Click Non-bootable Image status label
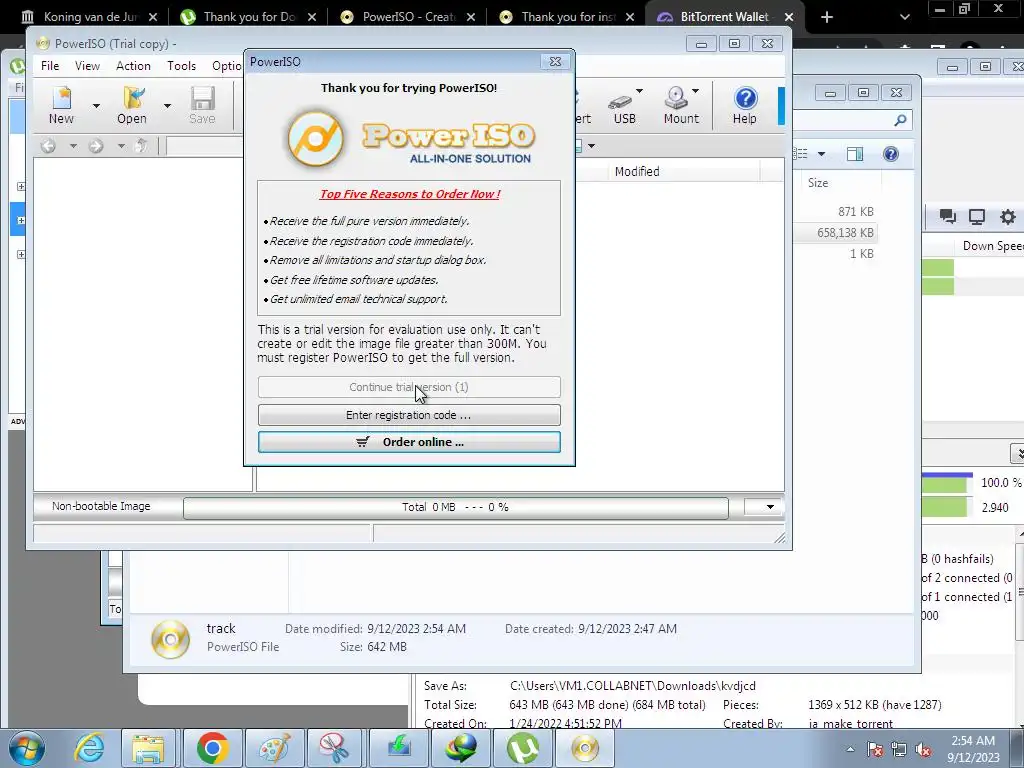This screenshot has height=768, width=1024. coord(101,506)
